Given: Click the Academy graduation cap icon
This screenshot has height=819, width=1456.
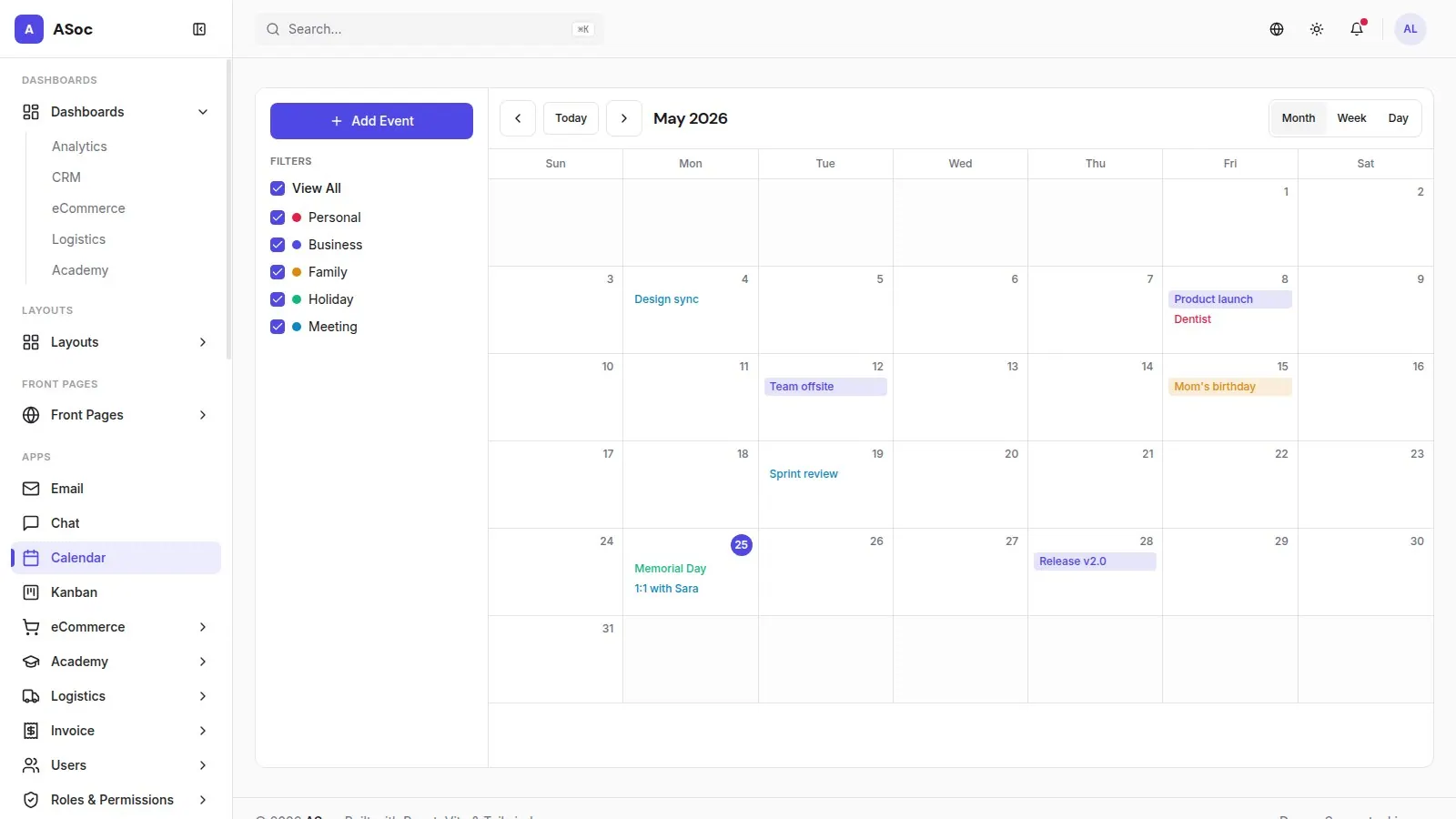Looking at the screenshot, I should 31,662.
